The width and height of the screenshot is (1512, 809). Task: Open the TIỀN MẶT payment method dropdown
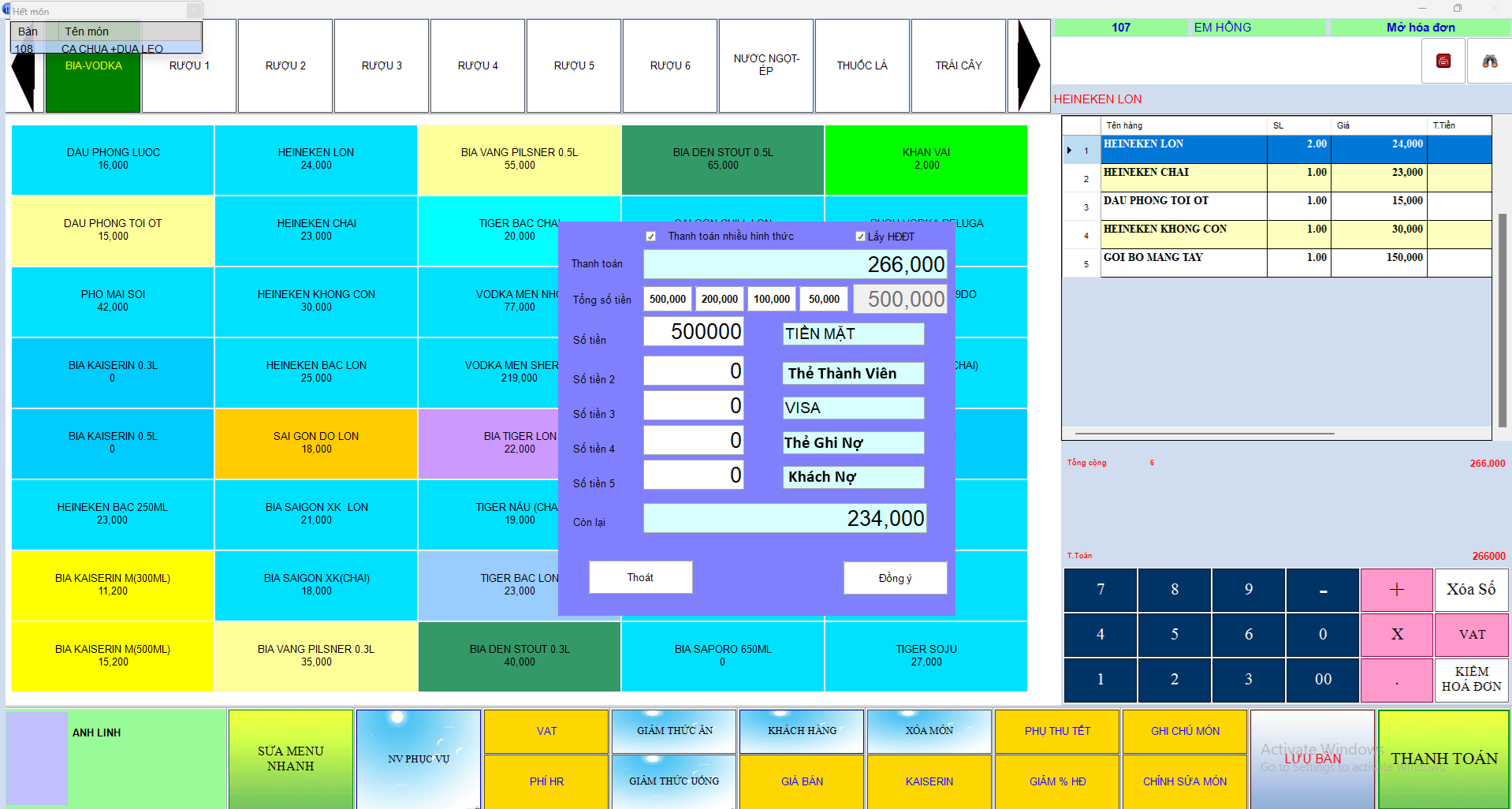853,334
